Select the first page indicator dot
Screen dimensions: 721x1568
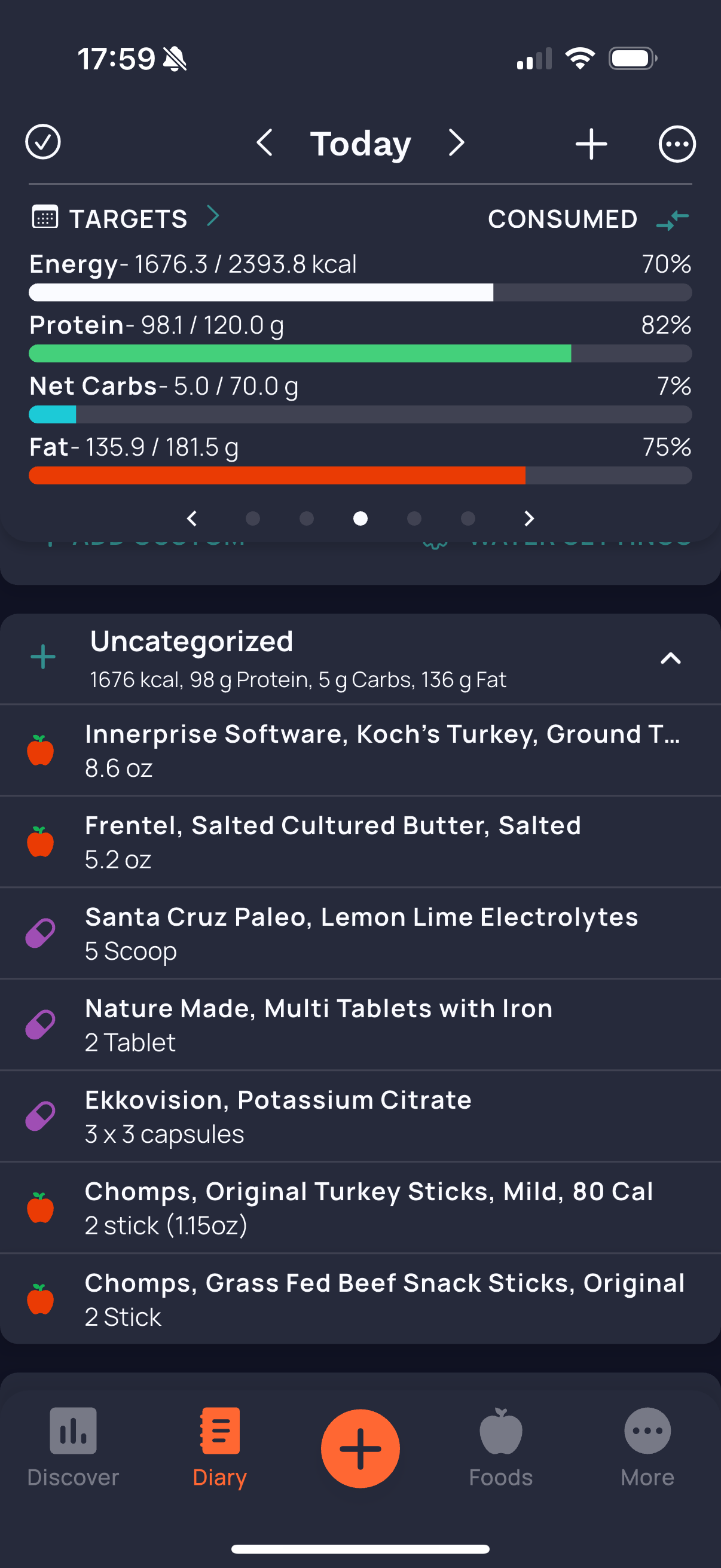pyautogui.click(x=252, y=518)
